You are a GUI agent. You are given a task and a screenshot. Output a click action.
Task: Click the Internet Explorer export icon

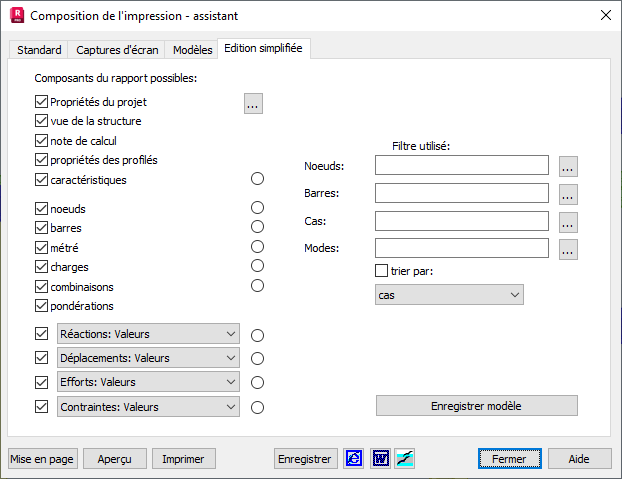pos(355,459)
